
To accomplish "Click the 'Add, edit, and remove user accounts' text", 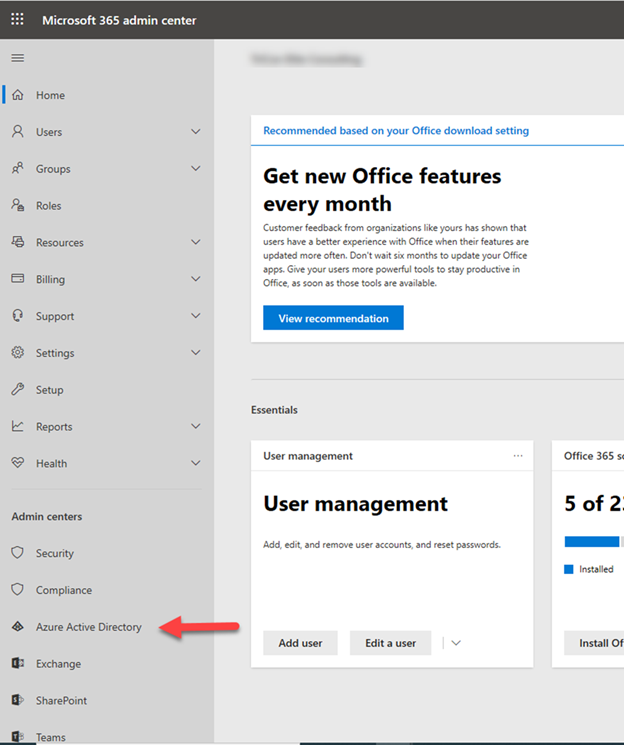I will [382, 545].
